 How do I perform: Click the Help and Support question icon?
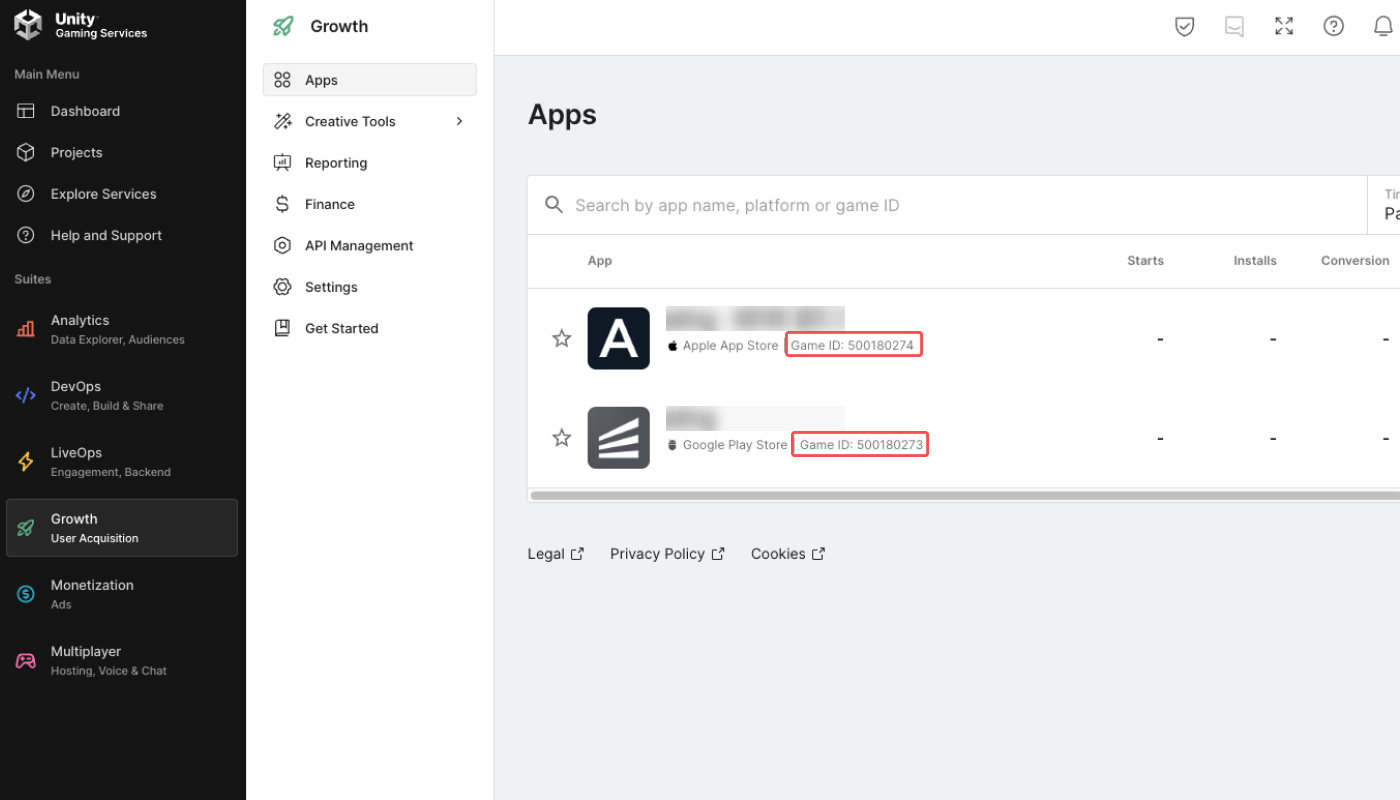(26, 236)
